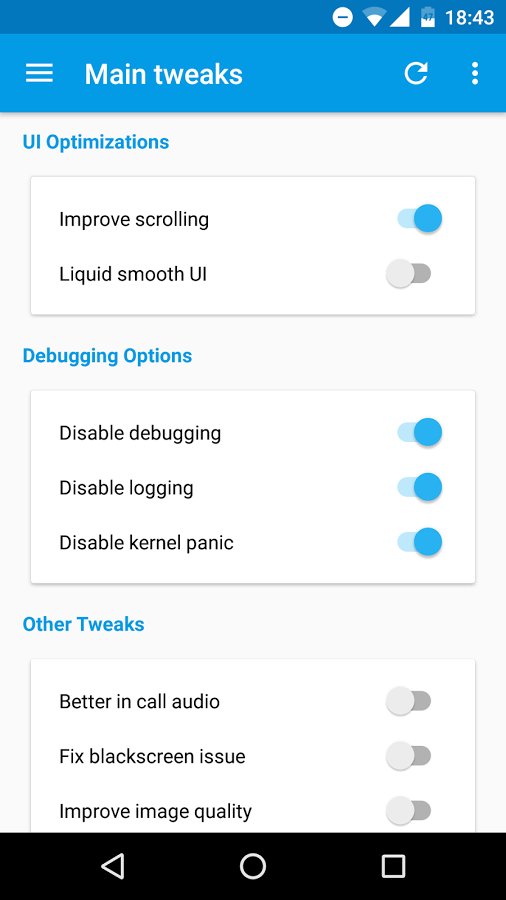
Task: Tap the recent apps square button
Action: [x=393, y=866]
